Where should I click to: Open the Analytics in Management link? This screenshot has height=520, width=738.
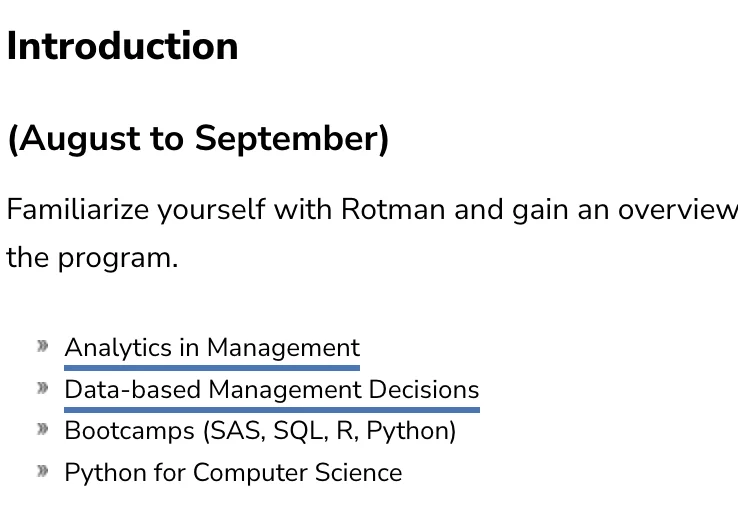click(x=212, y=348)
